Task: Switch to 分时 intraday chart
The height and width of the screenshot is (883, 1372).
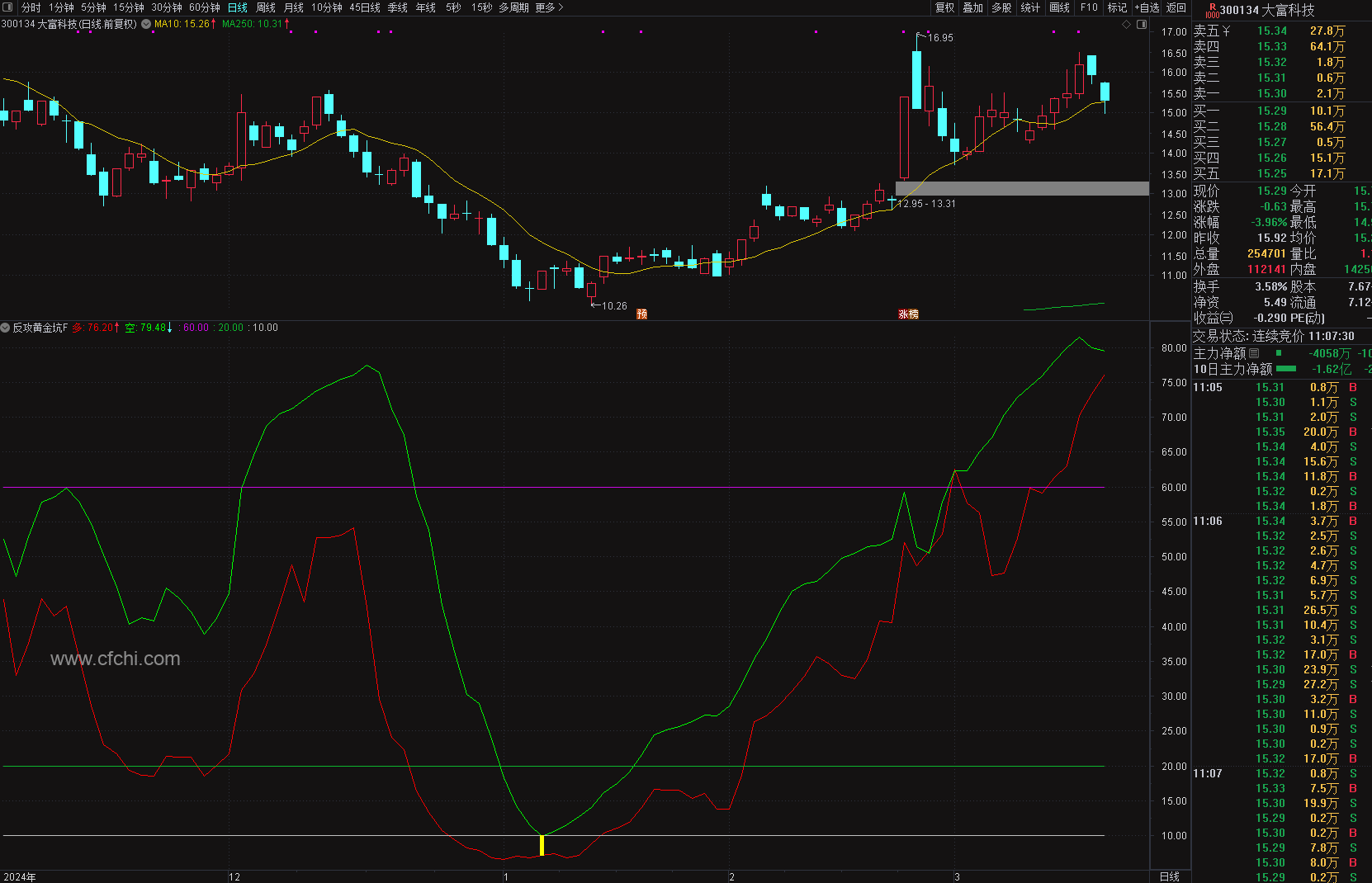Action: click(31, 7)
